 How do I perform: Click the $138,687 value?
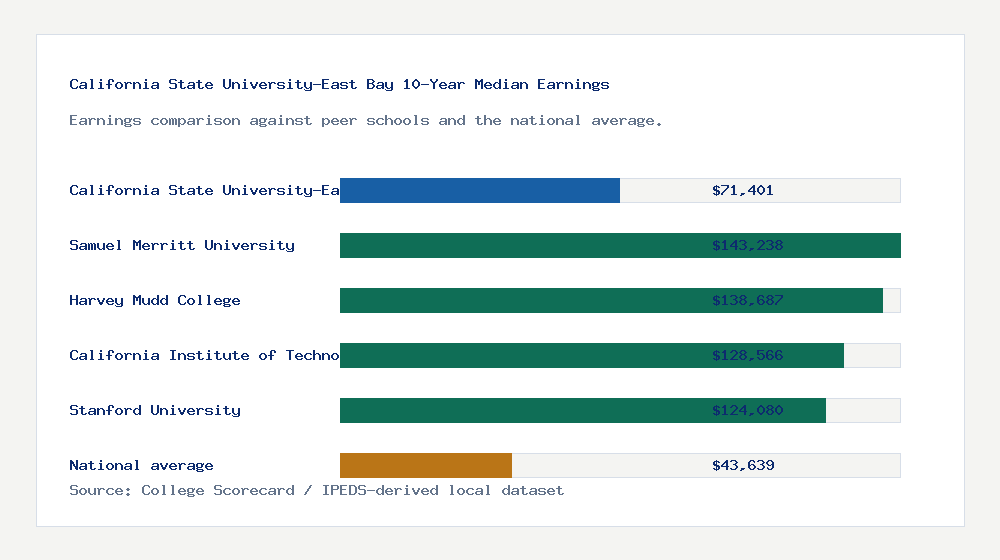(747, 300)
